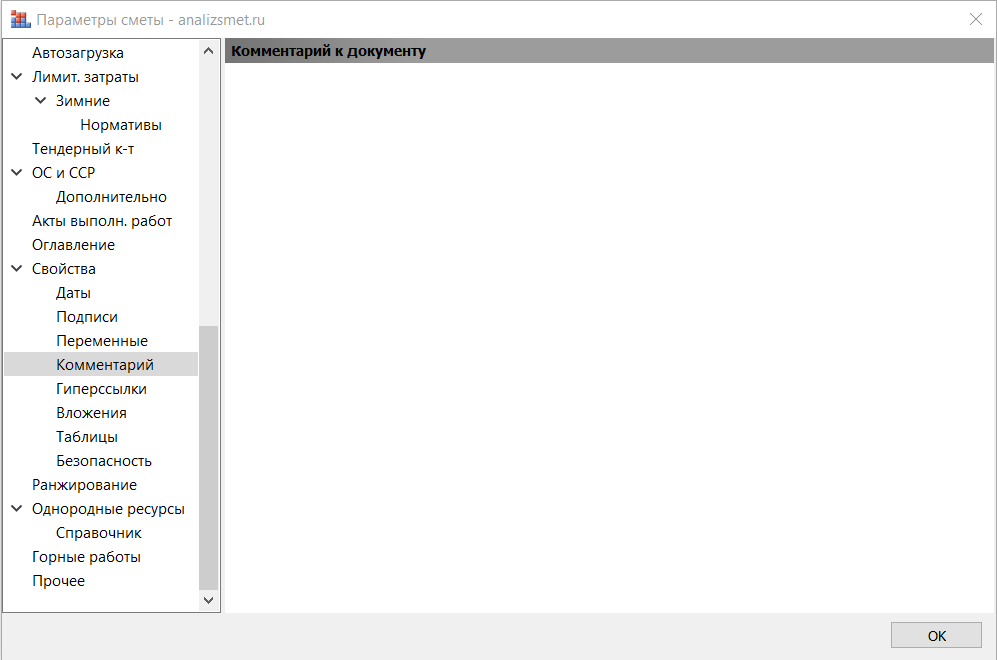Open the Нормативы page

(x=121, y=125)
